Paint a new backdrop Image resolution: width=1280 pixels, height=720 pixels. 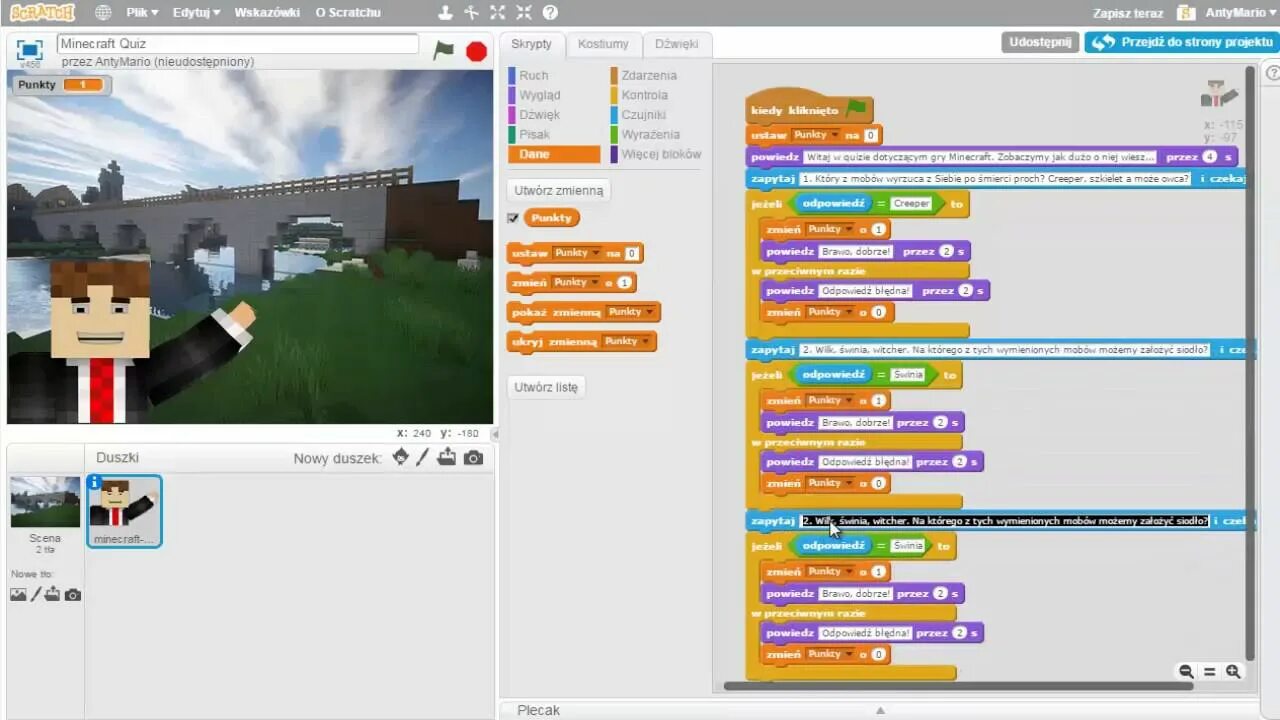(36, 594)
